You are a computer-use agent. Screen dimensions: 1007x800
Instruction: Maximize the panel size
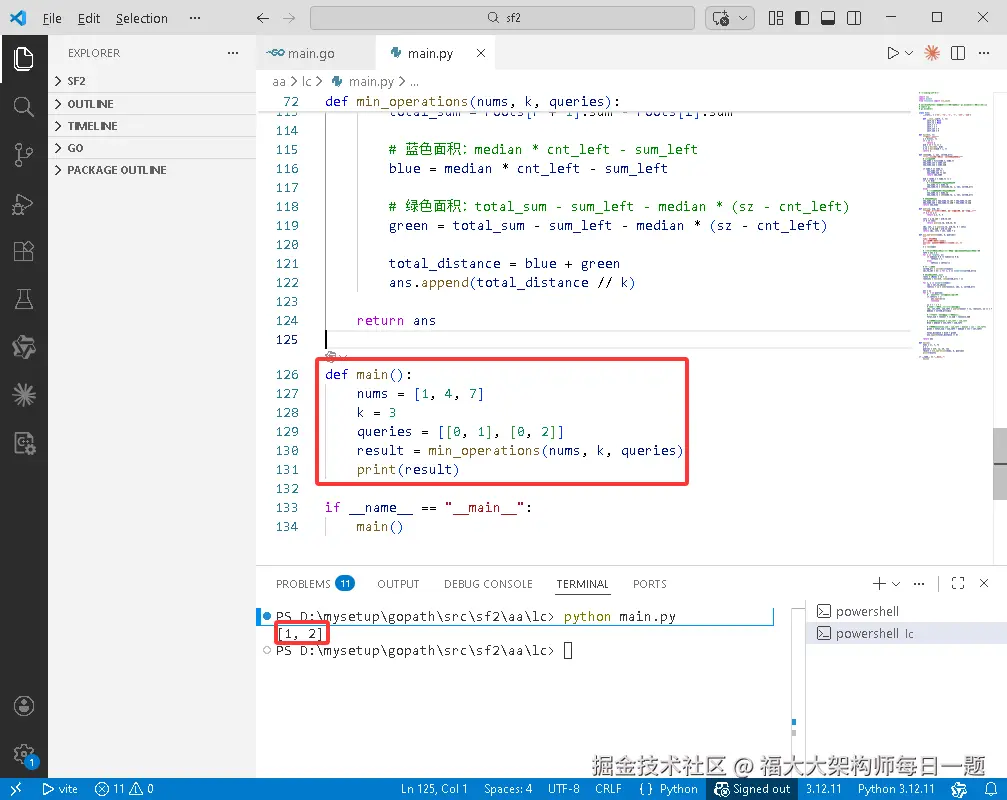(x=958, y=583)
